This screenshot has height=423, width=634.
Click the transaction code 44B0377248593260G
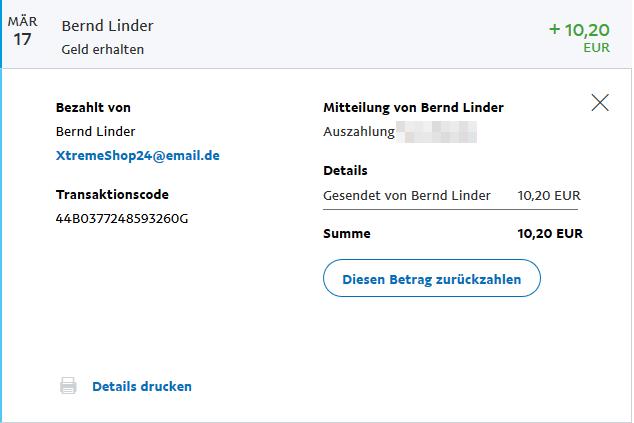pyautogui.click(x=122, y=218)
